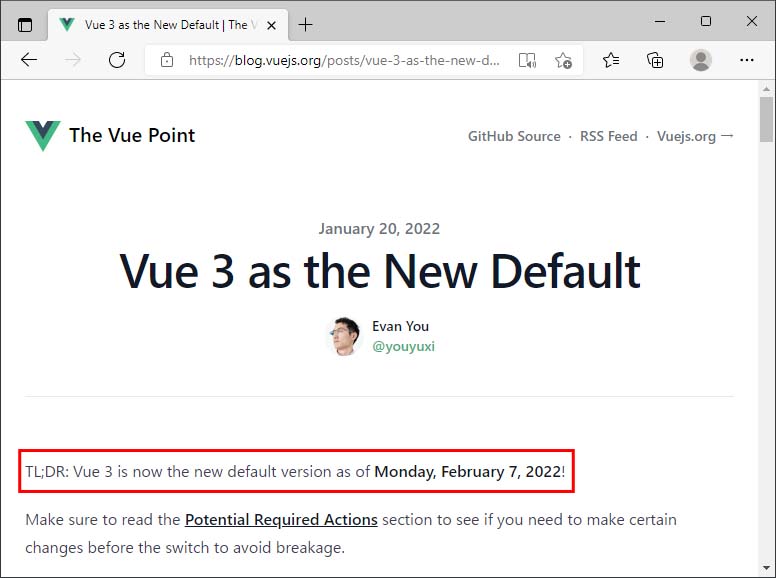Reload the current page
Viewport: 776px width, 578px height.
[x=117, y=60]
